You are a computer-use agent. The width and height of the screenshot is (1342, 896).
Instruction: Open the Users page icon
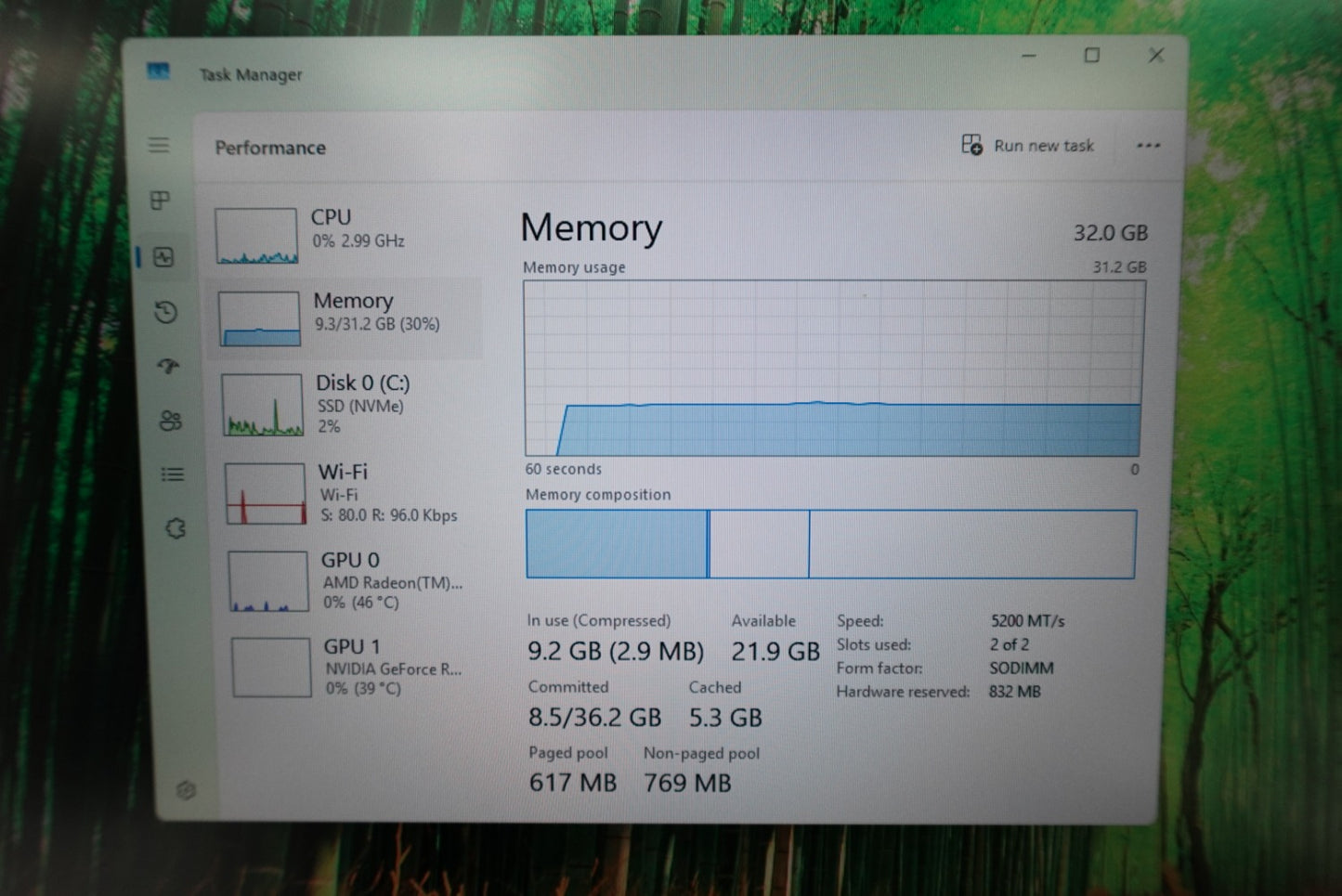point(170,421)
